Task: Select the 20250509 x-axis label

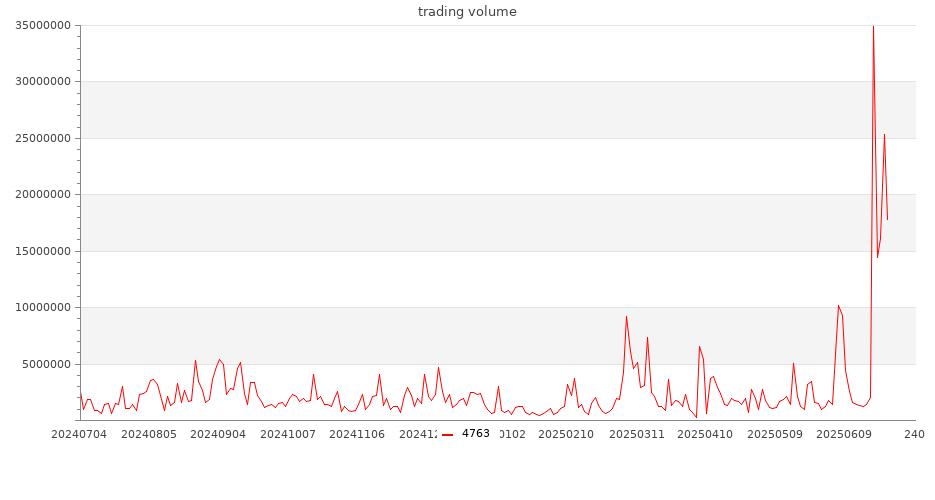Action: tap(775, 434)
